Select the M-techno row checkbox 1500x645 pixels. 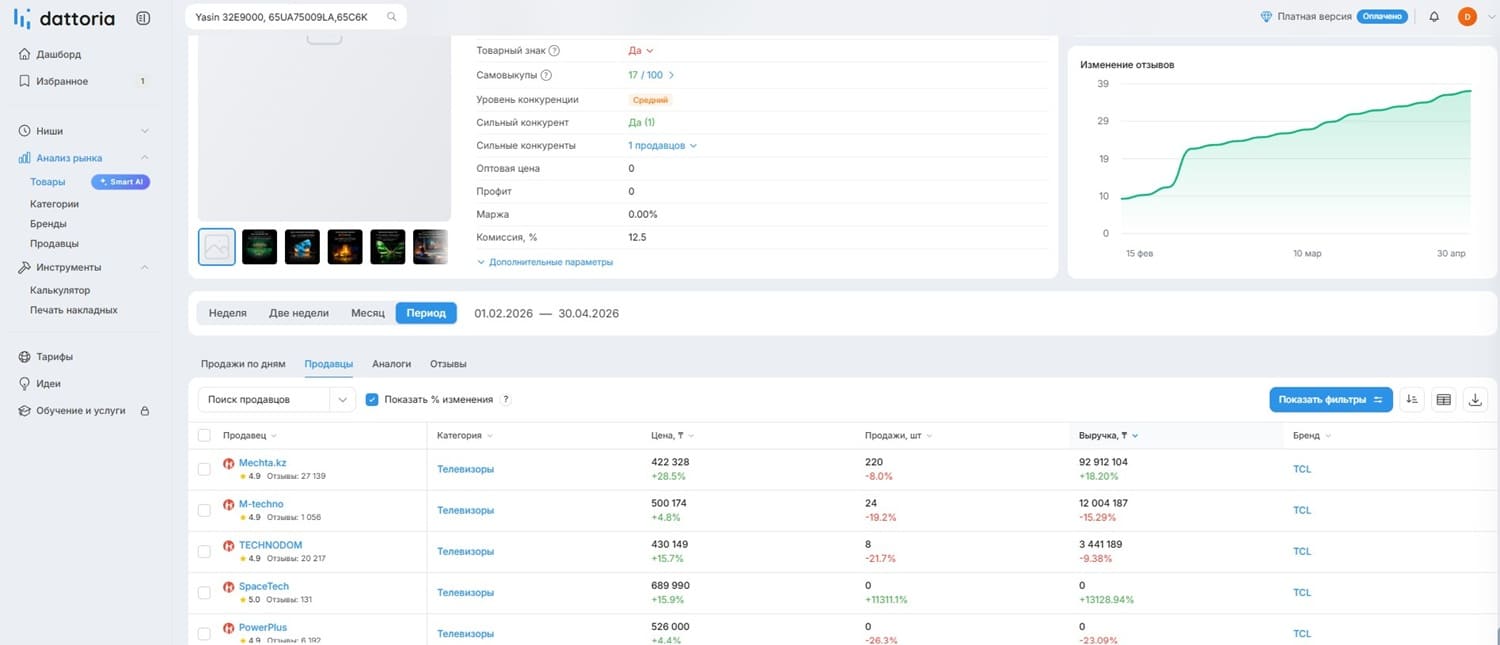[205, 510]
